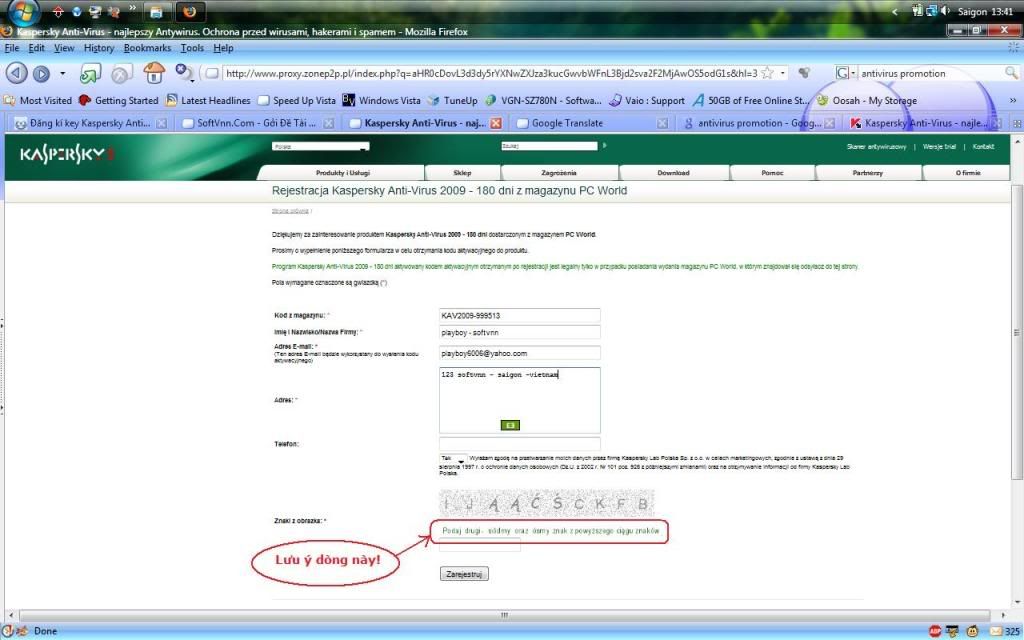Open the Produkty i Usługi navigation tab

(x=342, y=173)
